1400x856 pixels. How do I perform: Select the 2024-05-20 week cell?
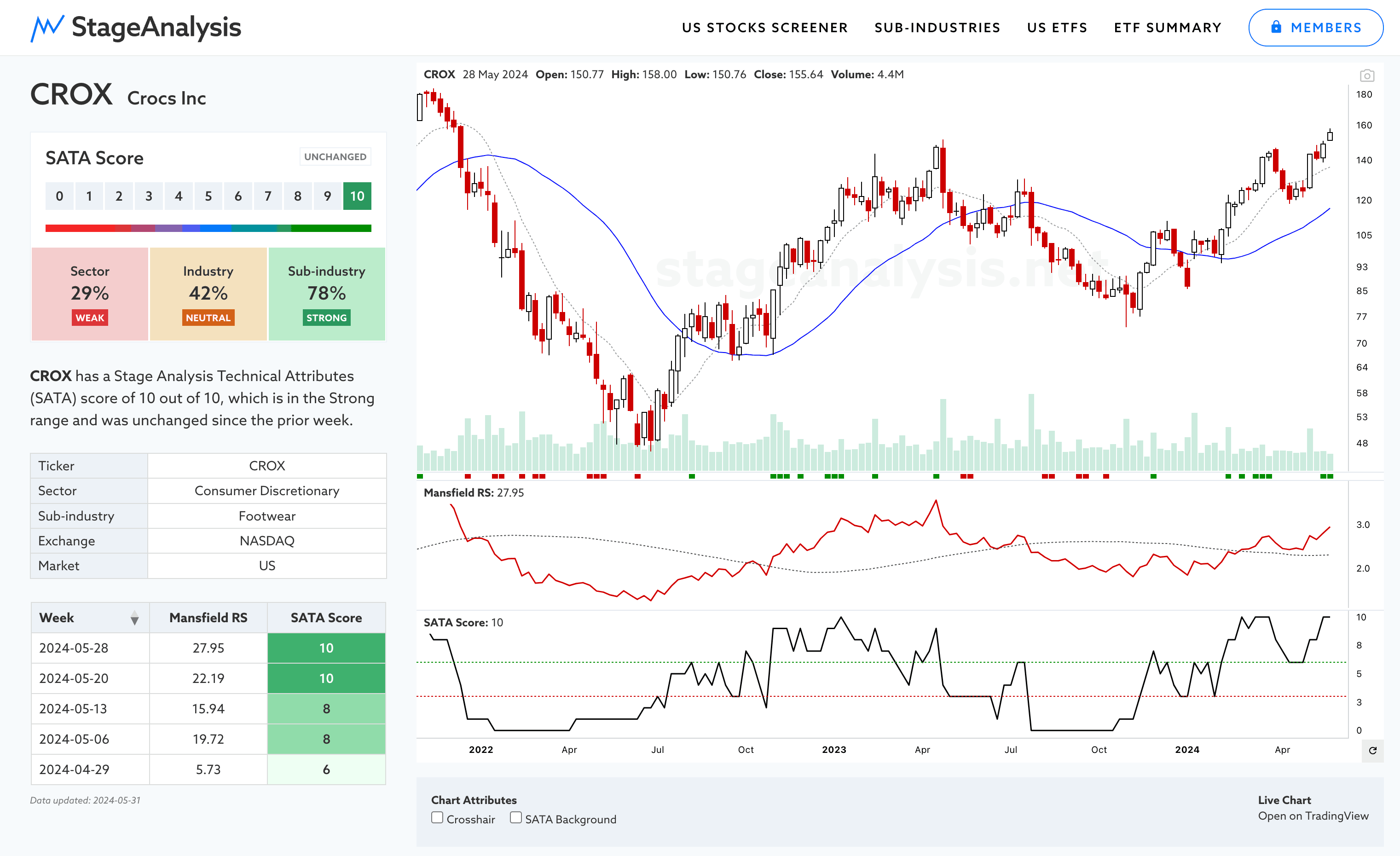[x=90, y=678]
